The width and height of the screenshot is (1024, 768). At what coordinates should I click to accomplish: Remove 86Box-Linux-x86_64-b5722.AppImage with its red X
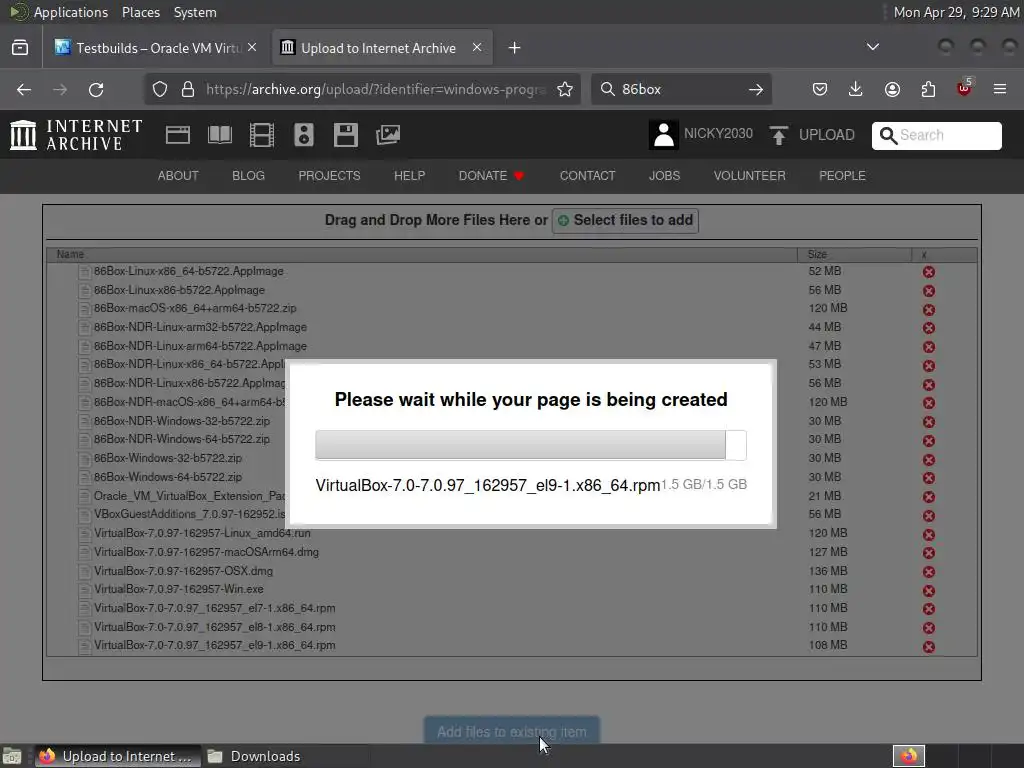[x=929, y=272]
